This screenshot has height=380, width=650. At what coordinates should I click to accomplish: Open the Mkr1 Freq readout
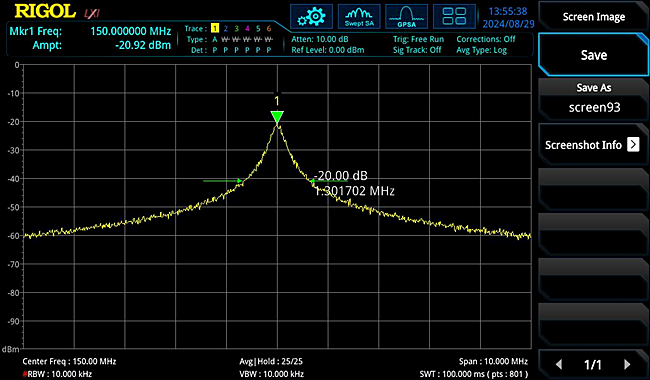[90, 31]
